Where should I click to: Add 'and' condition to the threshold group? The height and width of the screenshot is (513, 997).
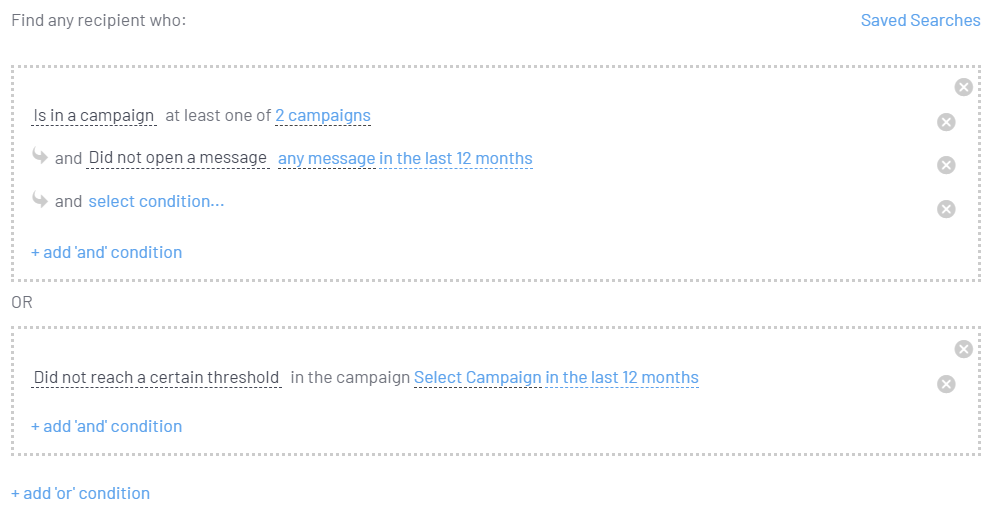click(106, 427)
